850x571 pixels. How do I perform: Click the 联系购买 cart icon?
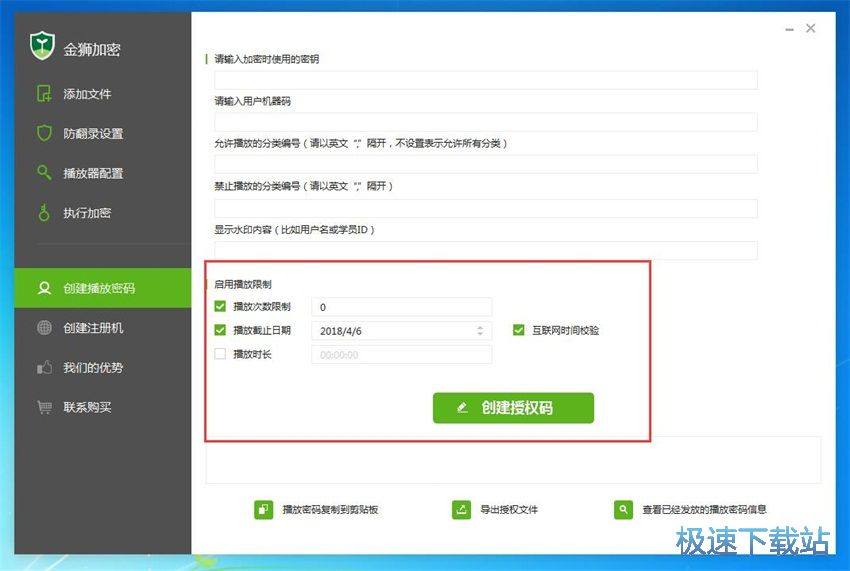tap(44, 407)
